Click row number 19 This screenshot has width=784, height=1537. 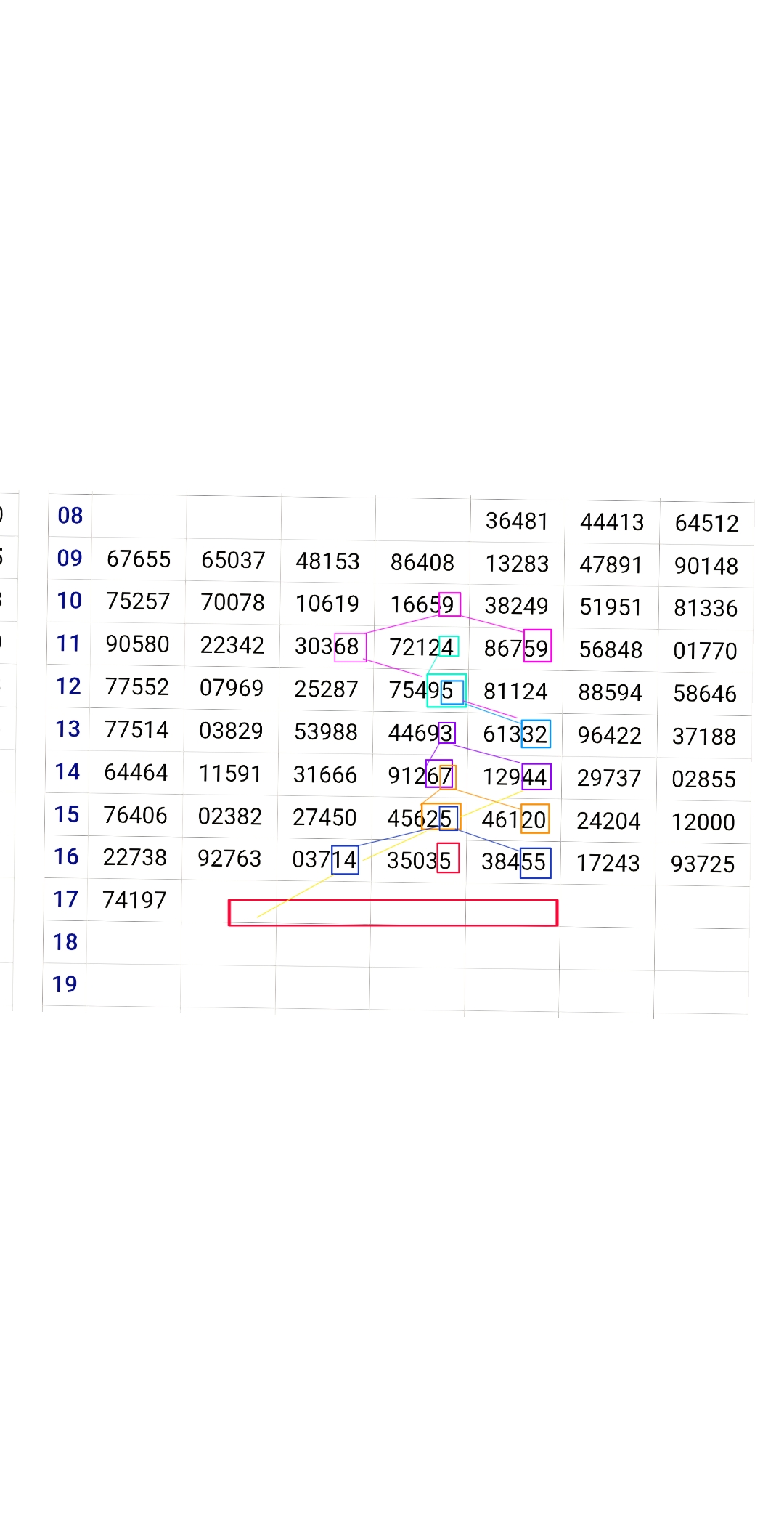(x=65, y=984)
